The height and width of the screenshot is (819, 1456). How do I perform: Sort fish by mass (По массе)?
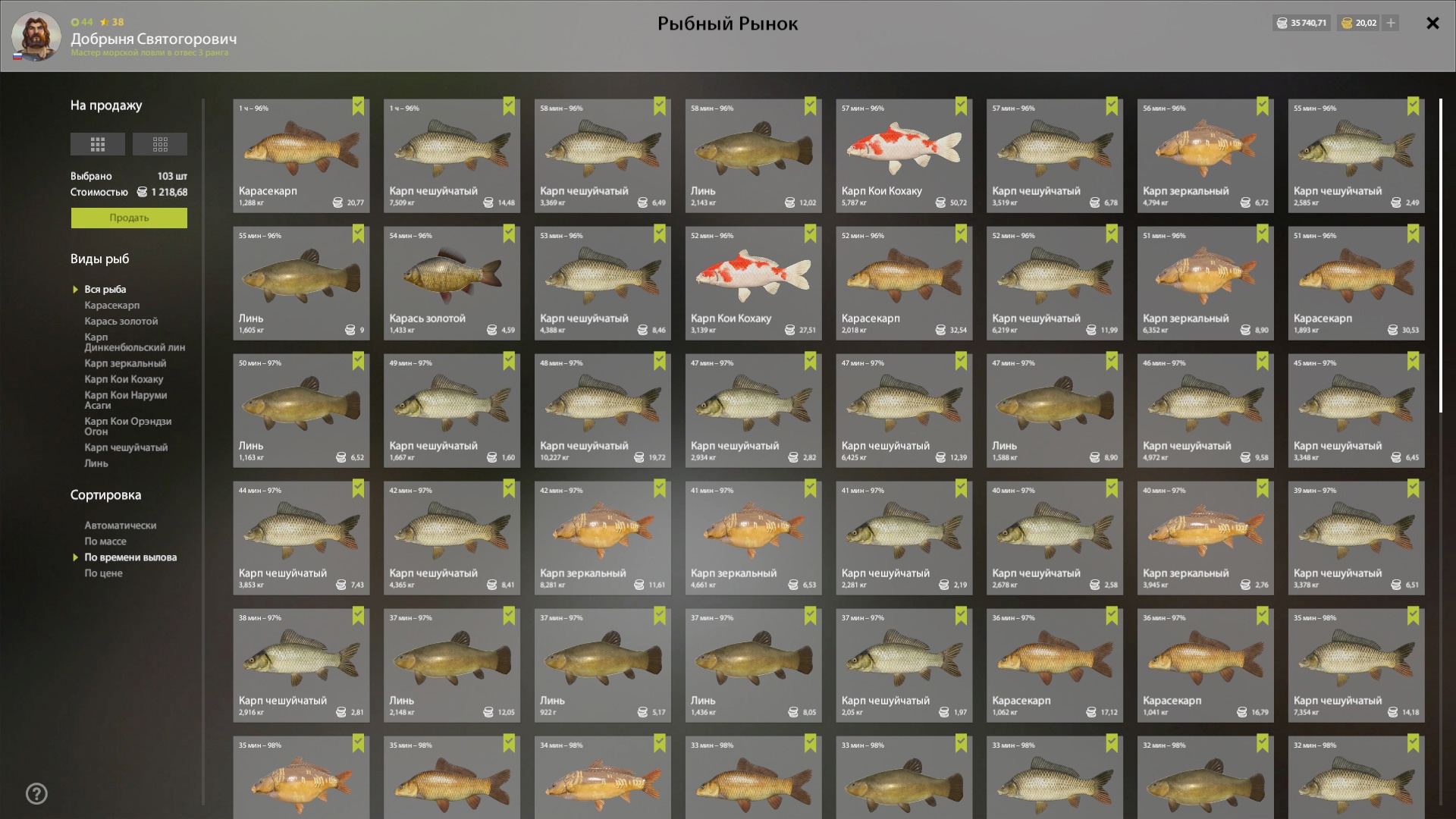105,541
